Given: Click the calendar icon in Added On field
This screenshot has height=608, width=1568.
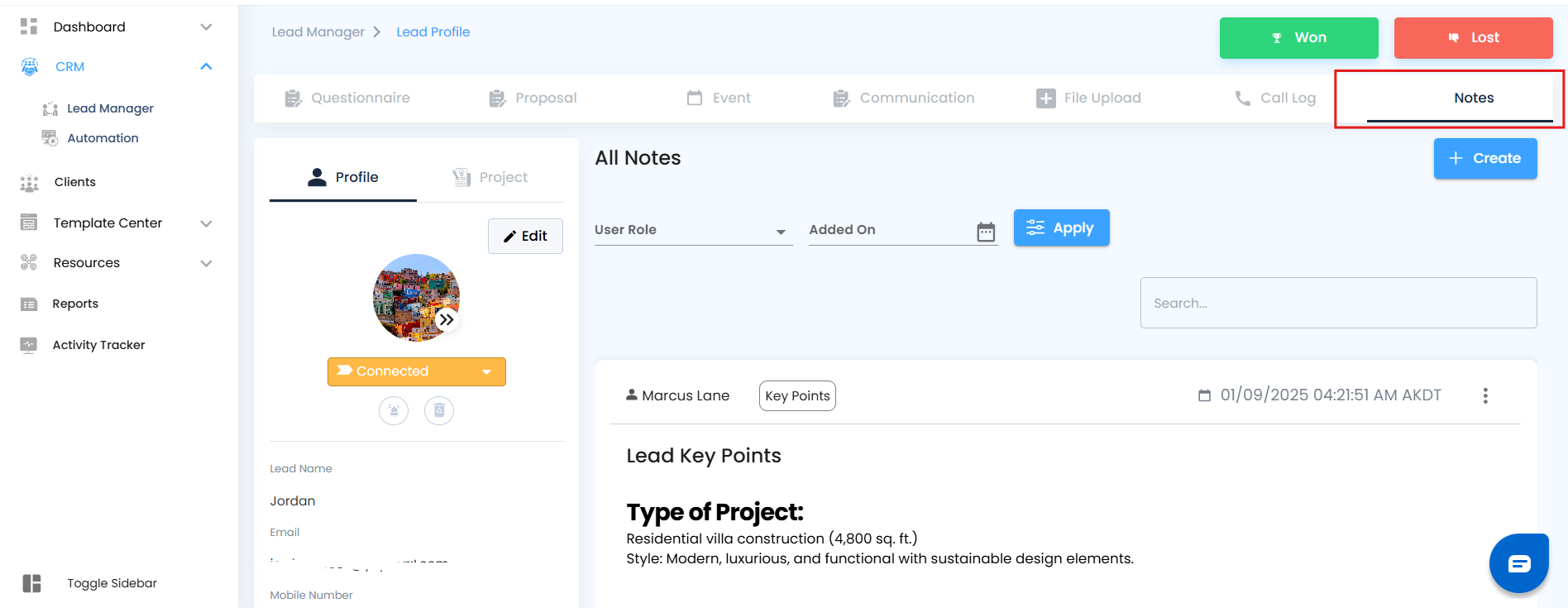Looking at the screenshot, I should tap(986, 232).
